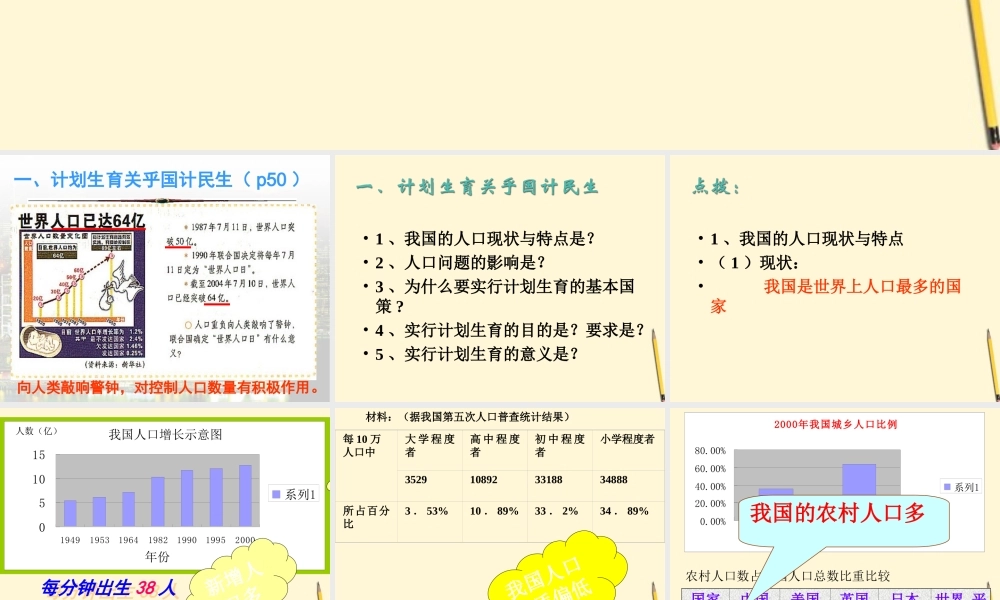Click 材料：（据我国第五次人口普查统计结果）
Screen dimensions: 1000x600
click(467, 417)
